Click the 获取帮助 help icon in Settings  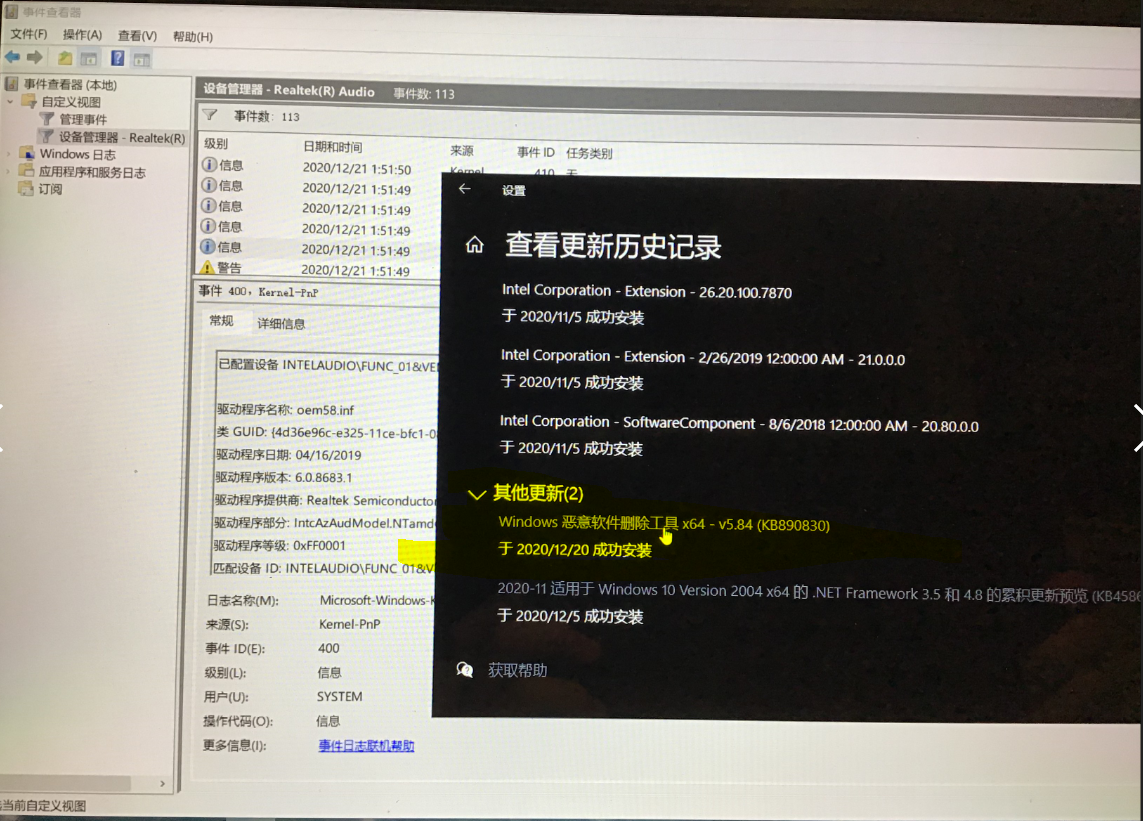click(463, 670)
